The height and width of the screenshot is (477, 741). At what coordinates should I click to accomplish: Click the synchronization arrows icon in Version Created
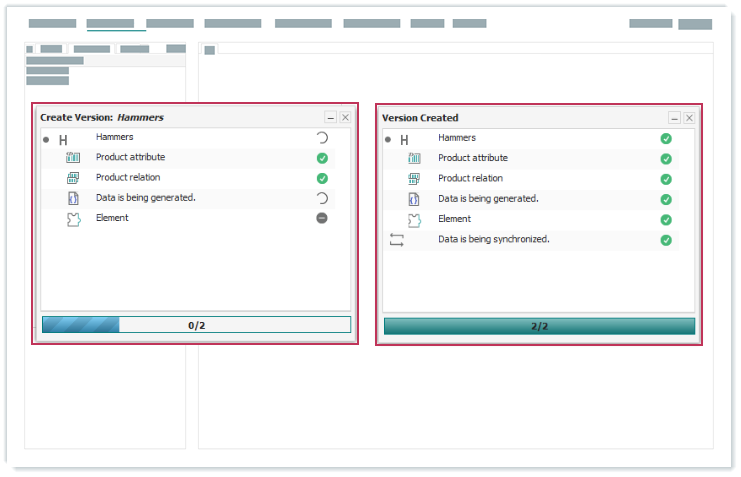tap(396, 240)
